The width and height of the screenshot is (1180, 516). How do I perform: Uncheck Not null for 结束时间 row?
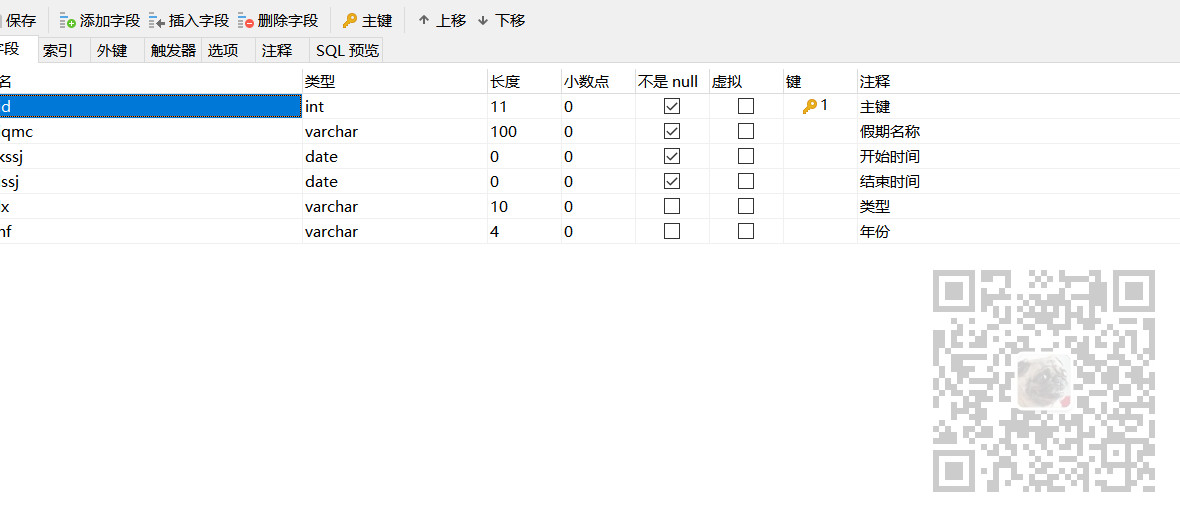[x=672, y=181]
